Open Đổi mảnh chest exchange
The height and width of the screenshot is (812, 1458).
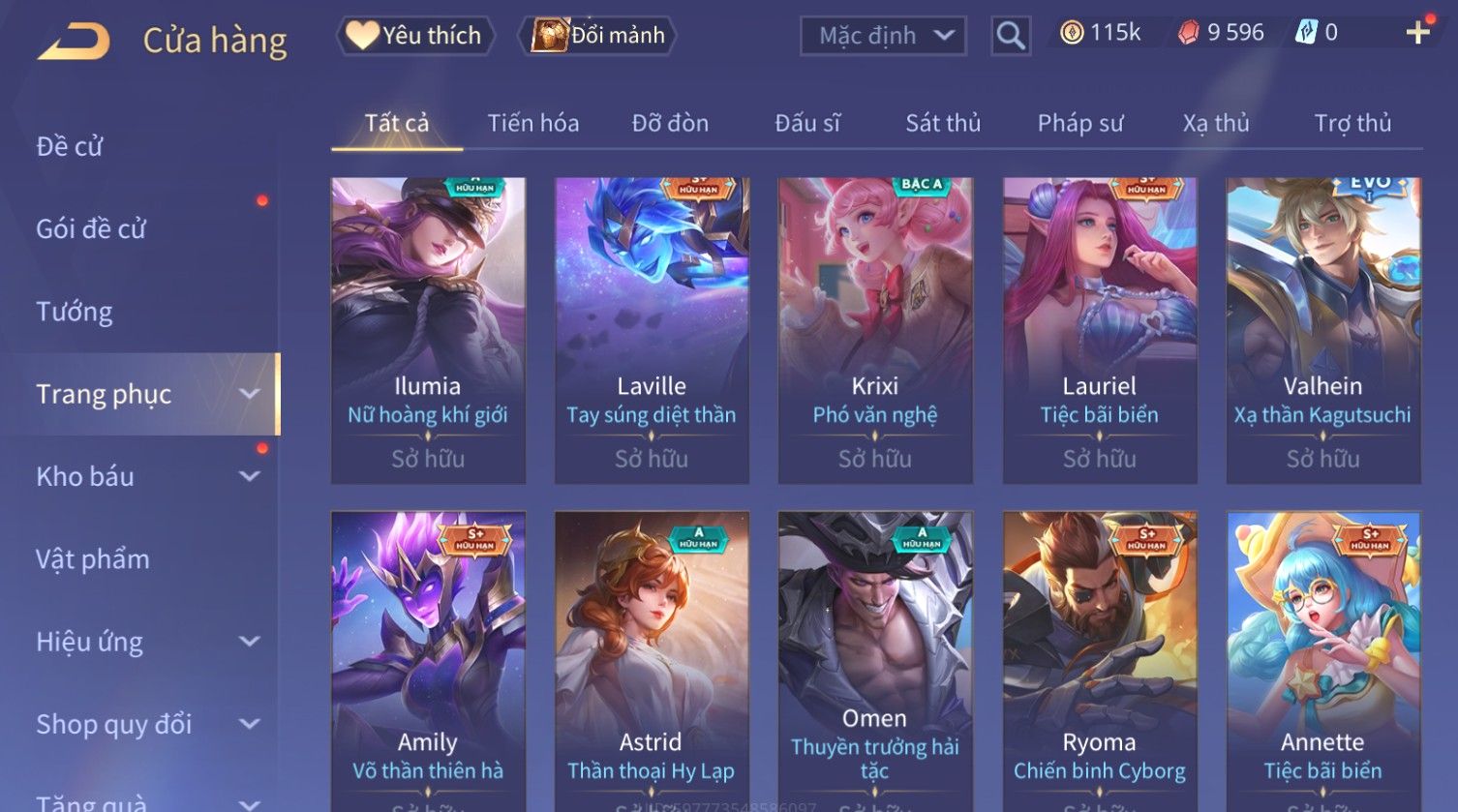[597, 36]
